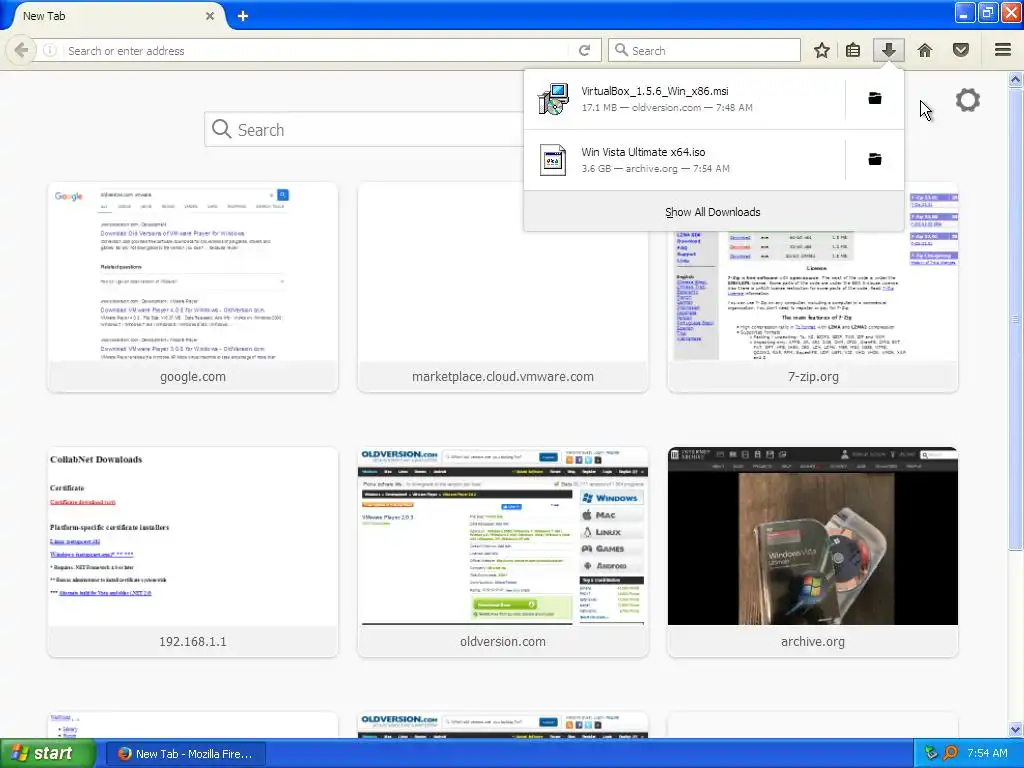Open a new tab with plus button
The height and width of the screenshot is (768, 1024).
(243, 16)
